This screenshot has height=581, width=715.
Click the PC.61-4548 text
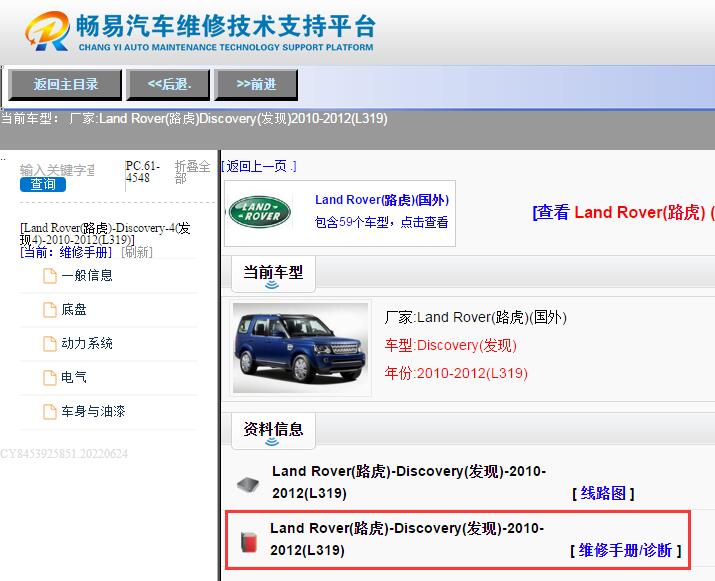143,172
